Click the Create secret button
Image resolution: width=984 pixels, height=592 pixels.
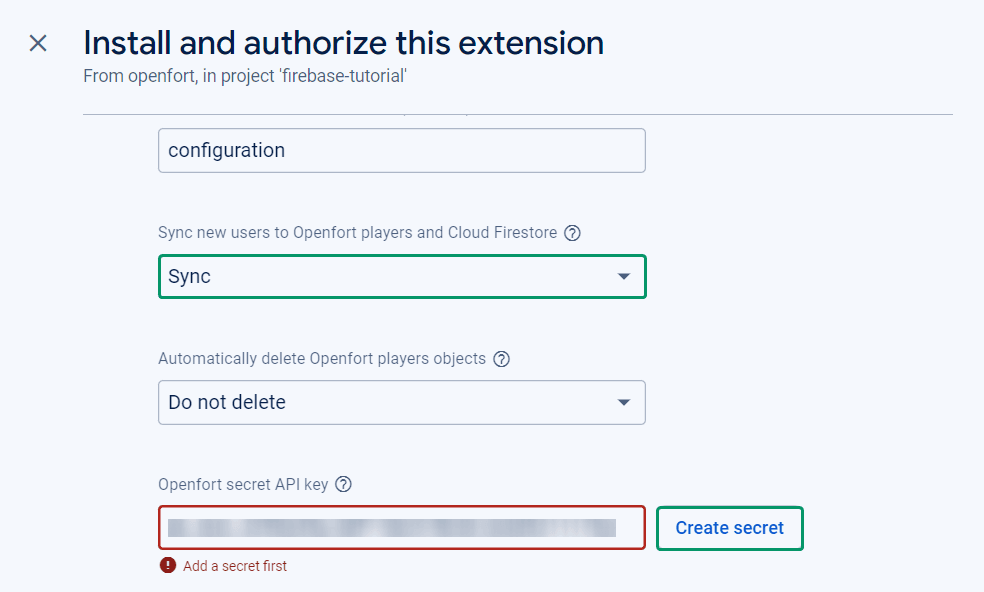(x=729, y=528)
